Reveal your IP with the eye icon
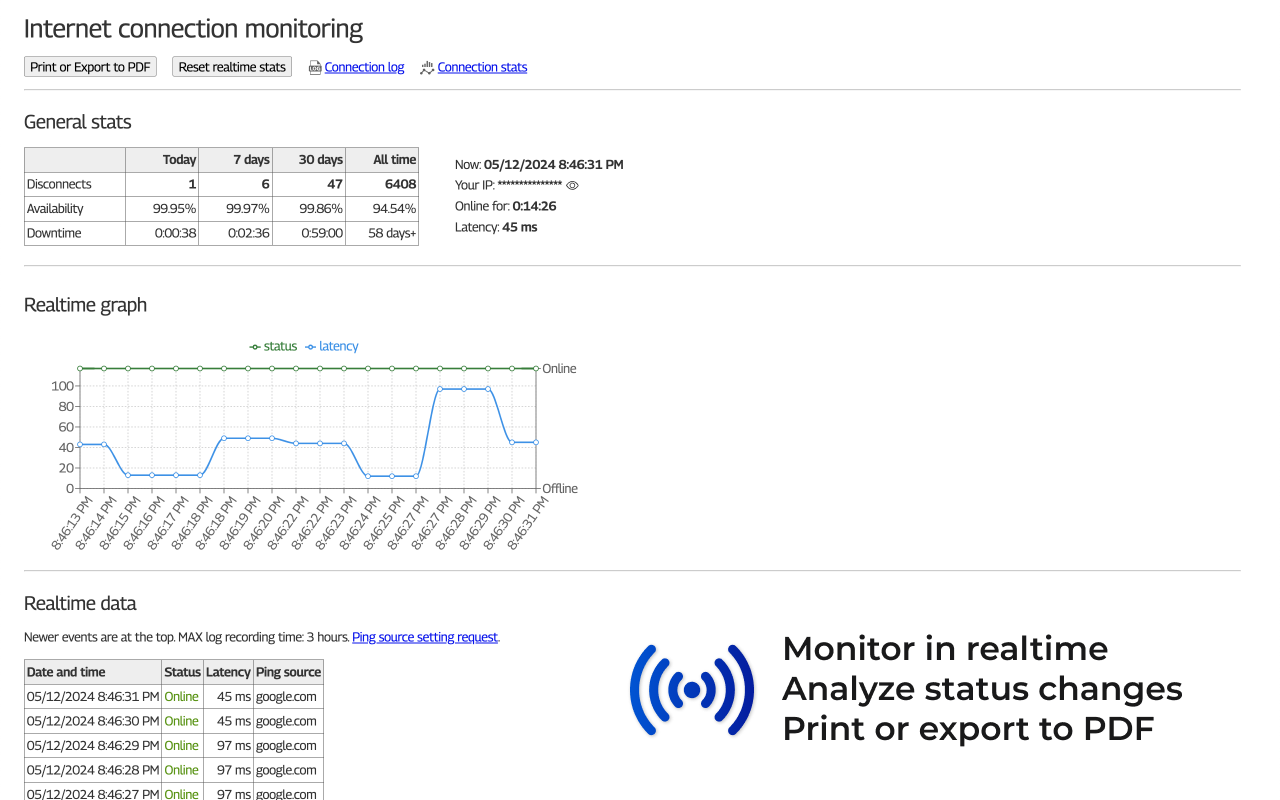Image resolution: width=1280 pixels, height=800 pixels. 571,185
